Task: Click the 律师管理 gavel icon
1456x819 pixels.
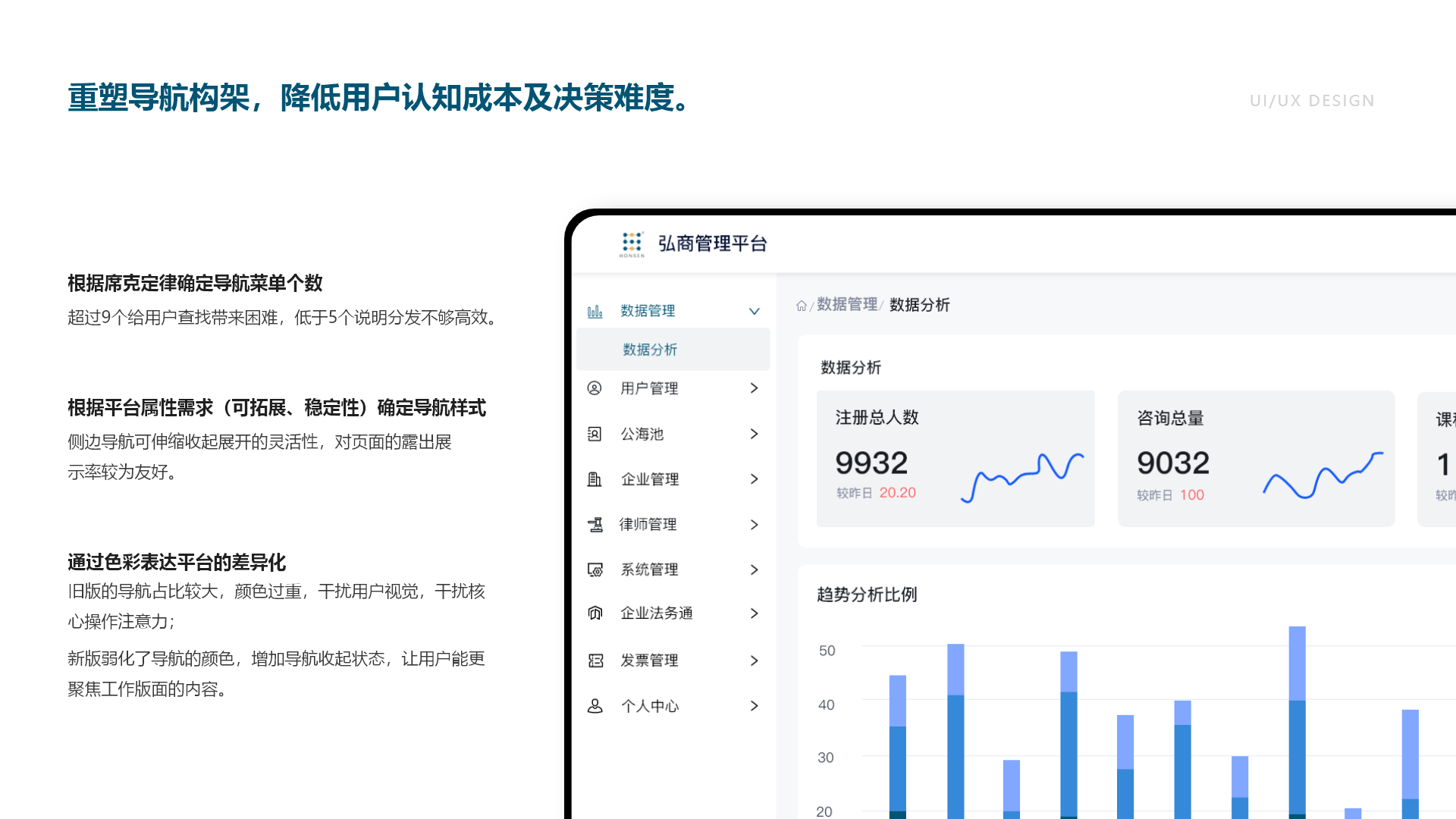Action: tap(595, 525)
